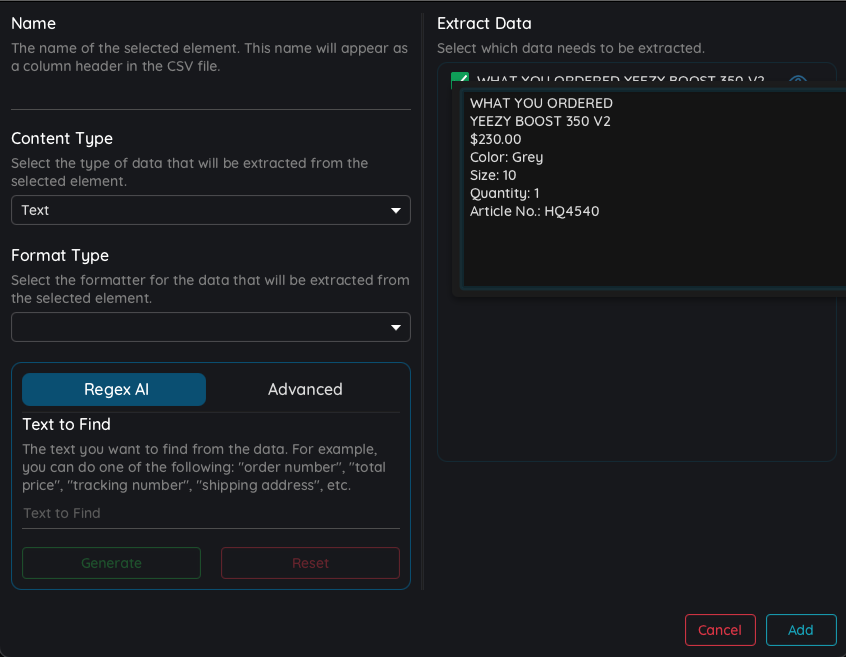Click the Text to Find input field
Screen dimensions: 846x657
click(210, 514)
